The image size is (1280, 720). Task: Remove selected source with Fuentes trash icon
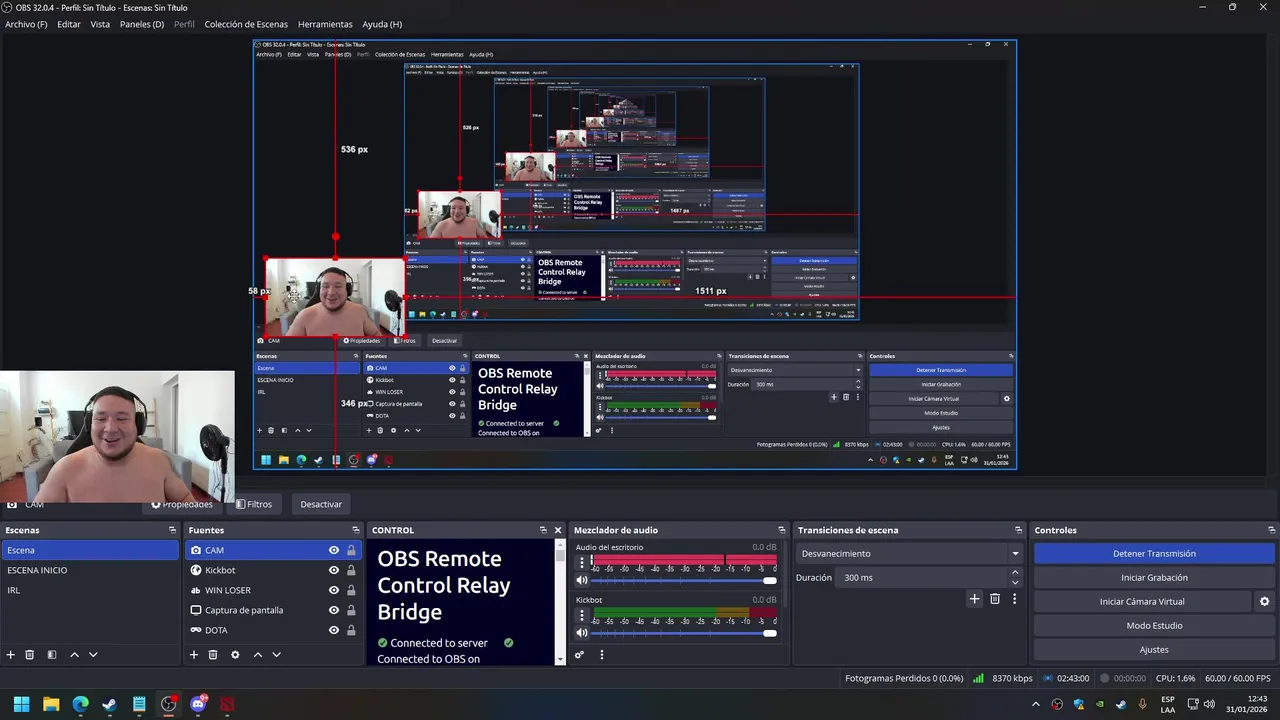click(213, 655)
